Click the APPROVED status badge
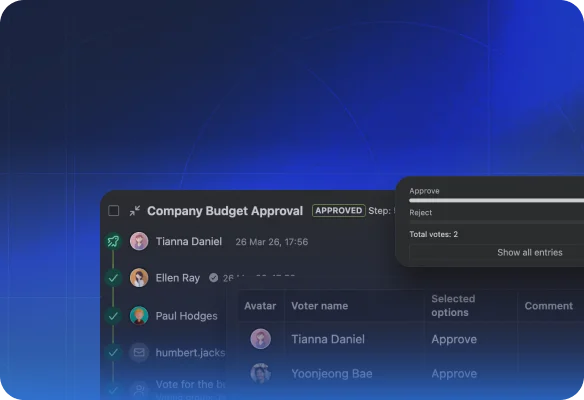 point(339,211)
